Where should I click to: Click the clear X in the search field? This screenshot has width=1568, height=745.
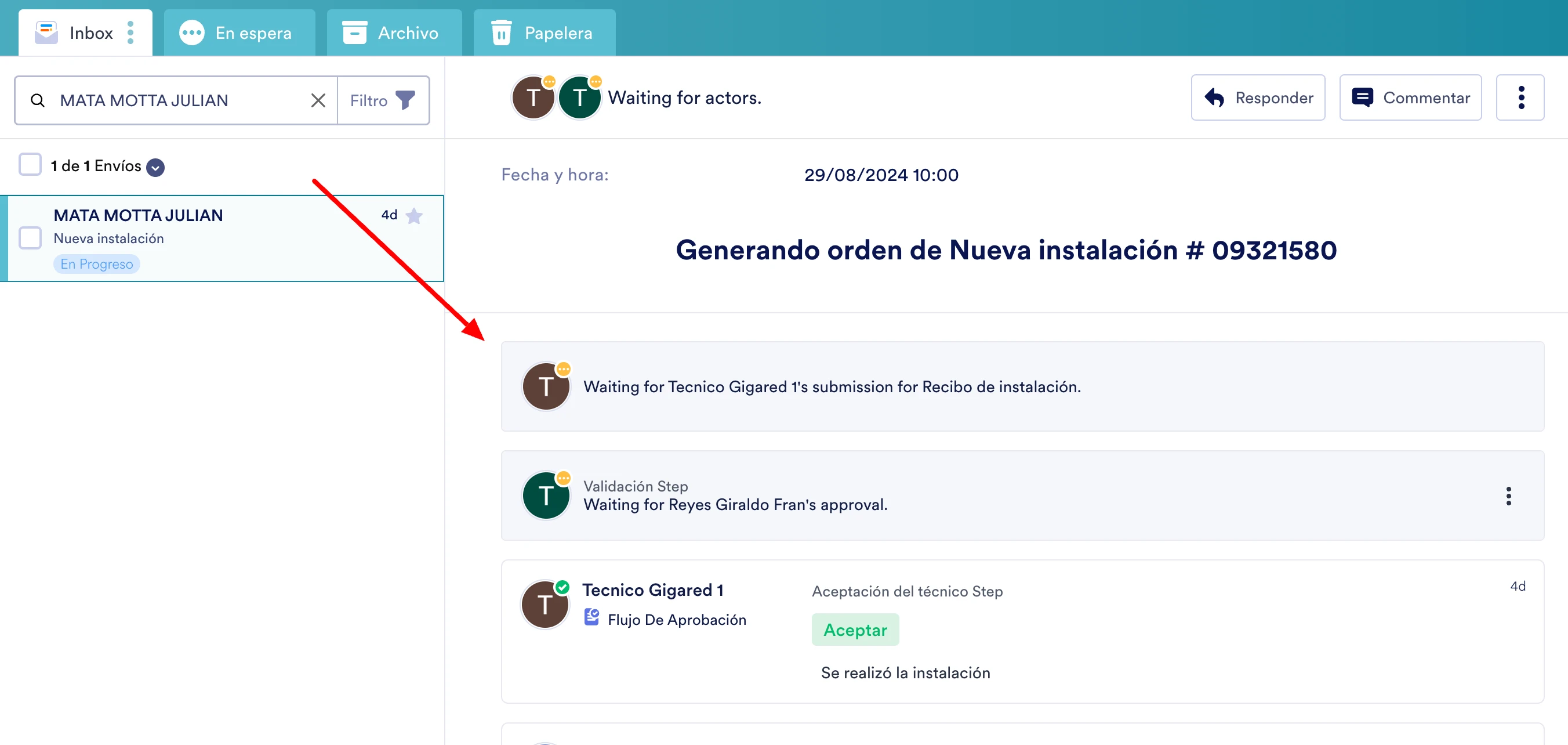pos(318,100)
